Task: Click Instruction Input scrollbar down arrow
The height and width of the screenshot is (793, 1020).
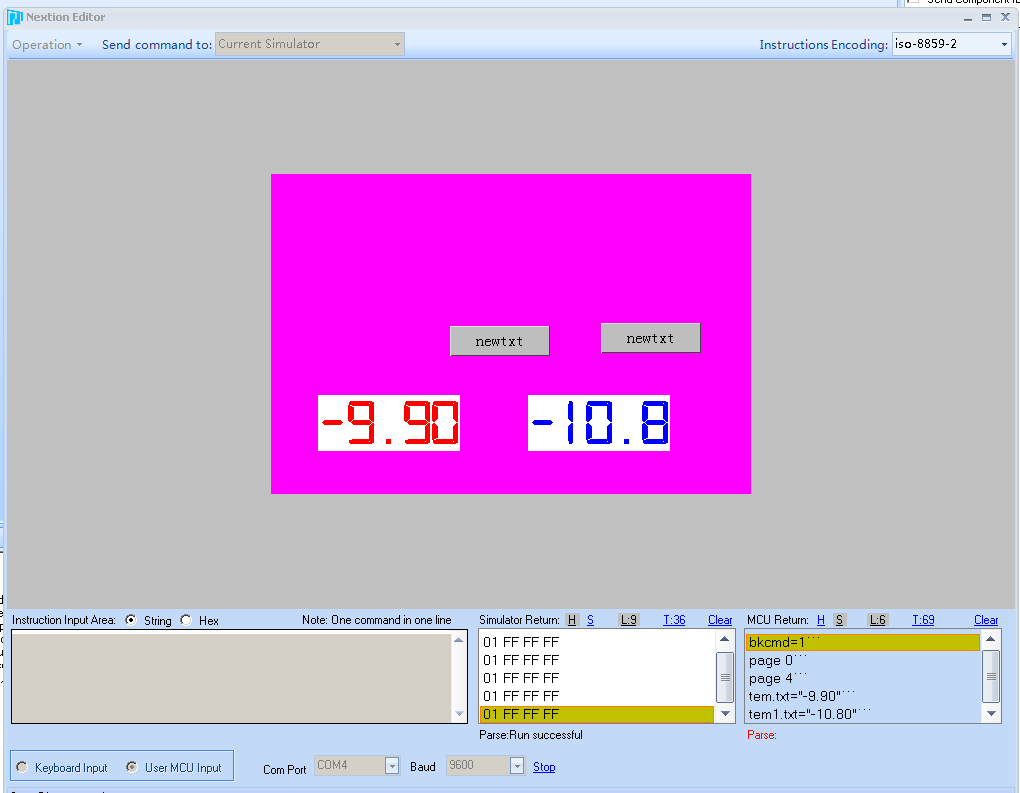Action: (459, 714)
